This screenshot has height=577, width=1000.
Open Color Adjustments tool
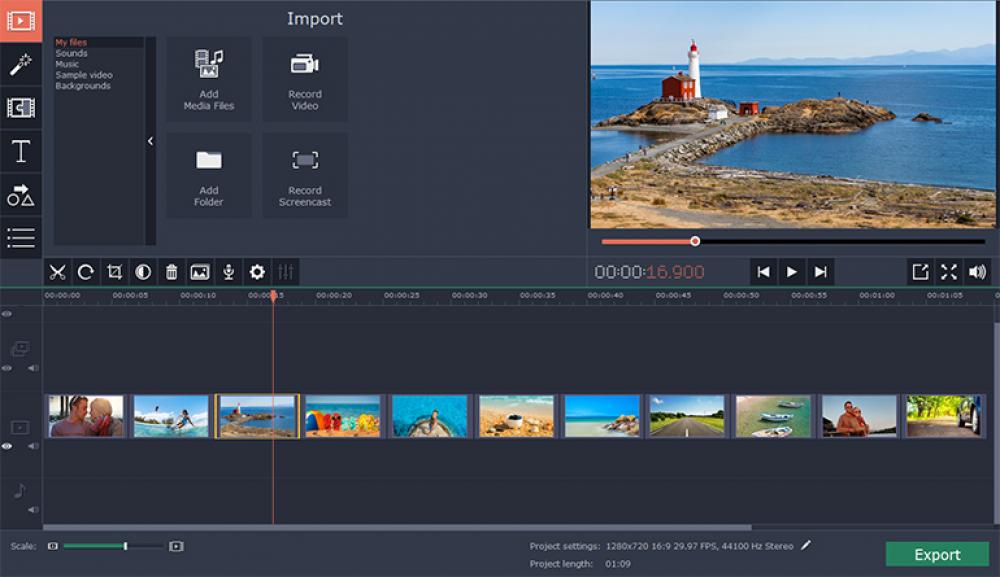click(144, 270)
